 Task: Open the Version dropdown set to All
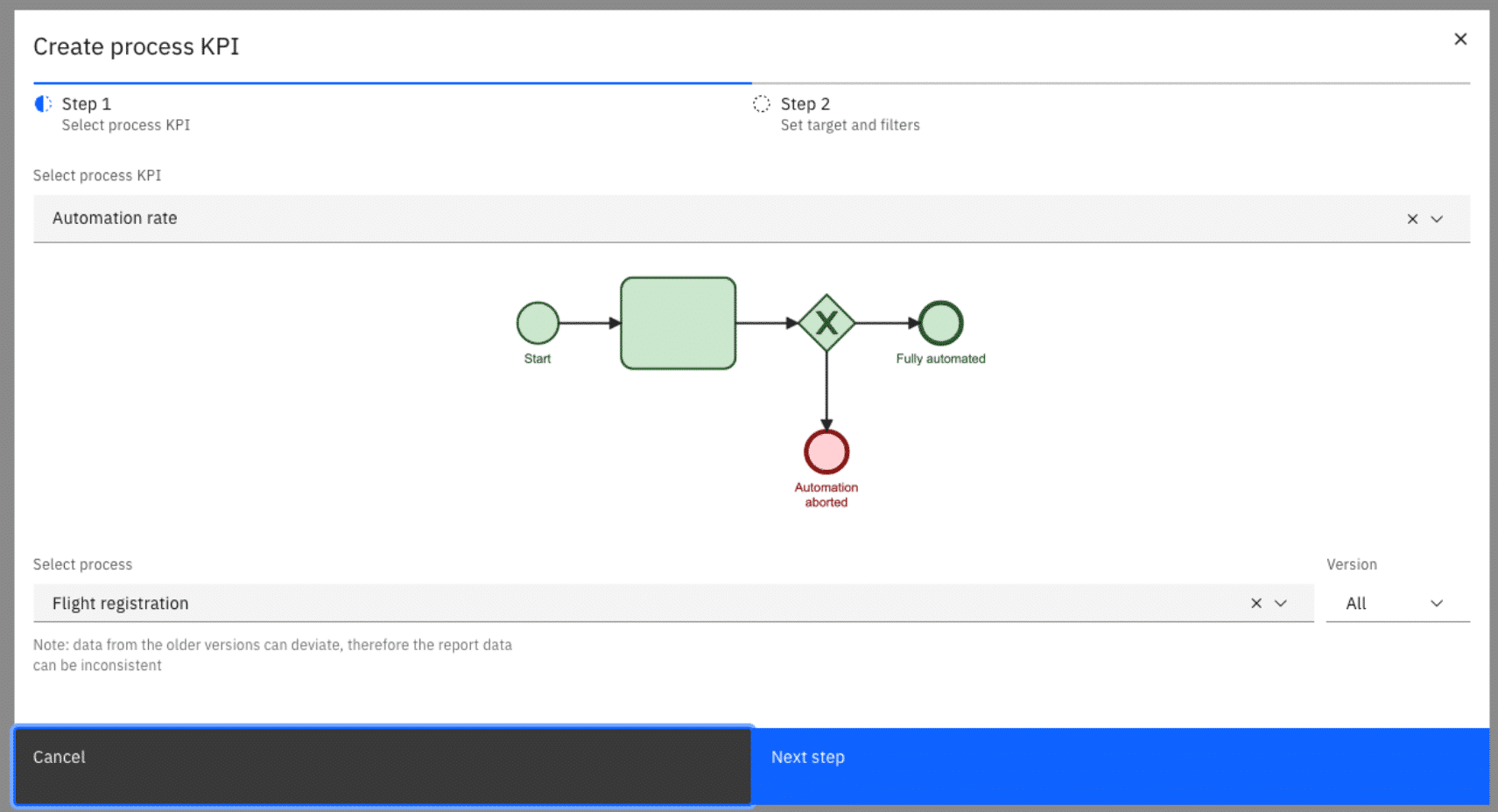1397,603
